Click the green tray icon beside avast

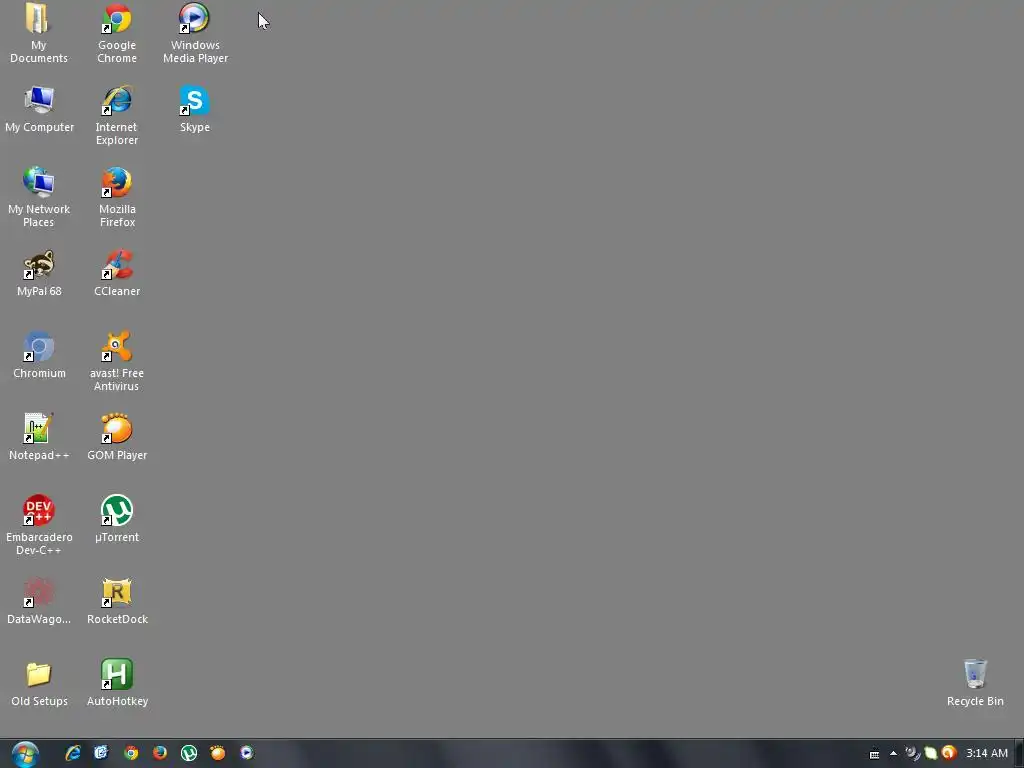point(931,754)
